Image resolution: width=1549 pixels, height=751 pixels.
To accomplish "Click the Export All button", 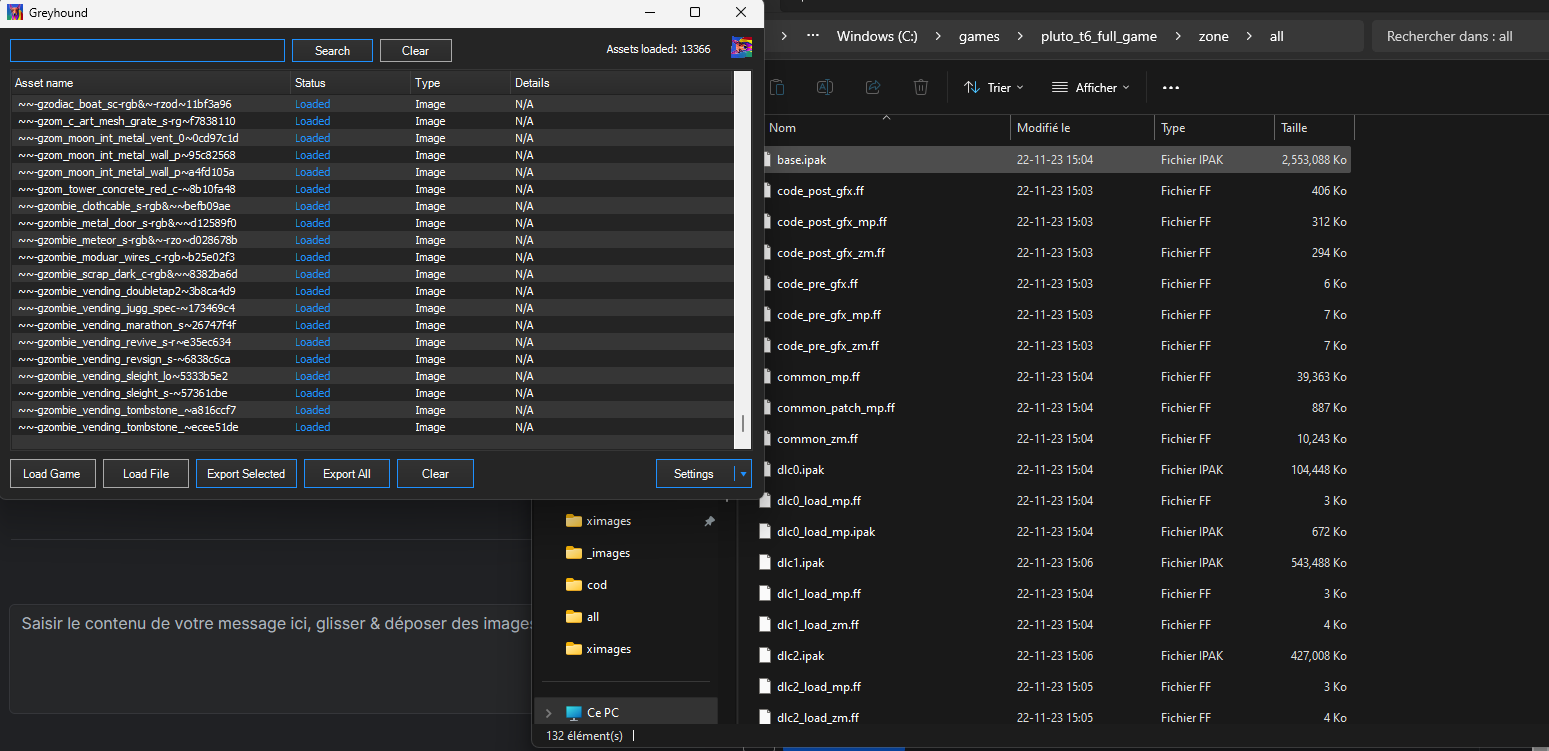I will [x=347, y=474].
